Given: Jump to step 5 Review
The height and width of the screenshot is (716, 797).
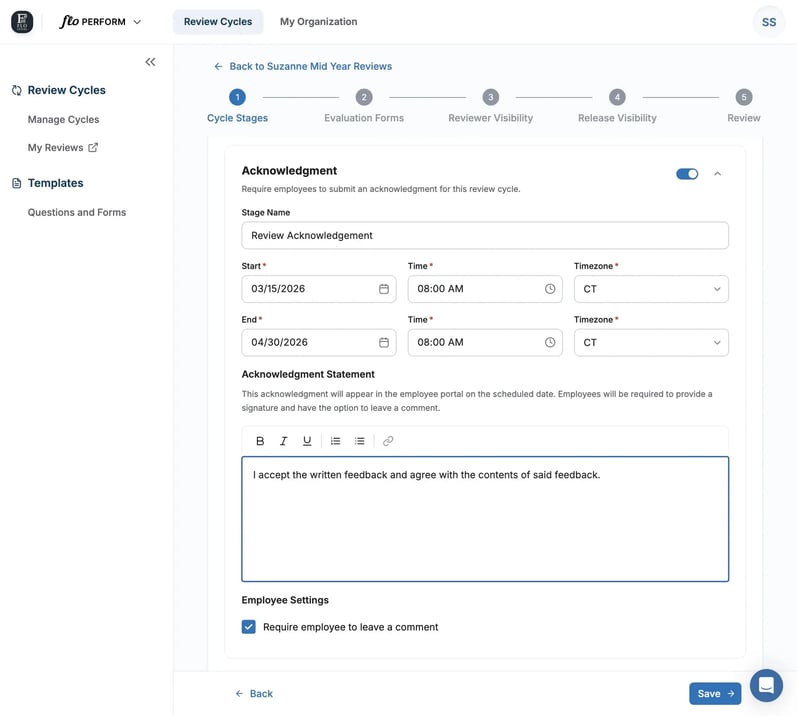Looking at the screenshot, I should click(744, 105).
